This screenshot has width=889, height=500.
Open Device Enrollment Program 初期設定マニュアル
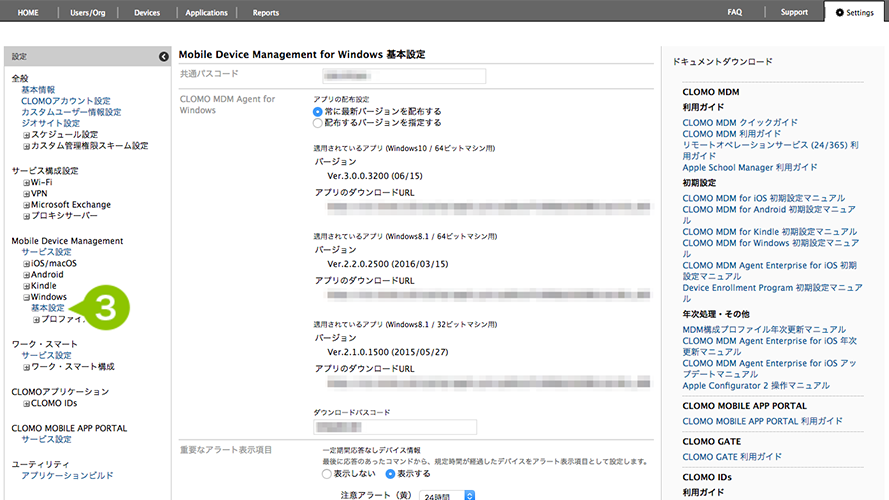point(772,293)
